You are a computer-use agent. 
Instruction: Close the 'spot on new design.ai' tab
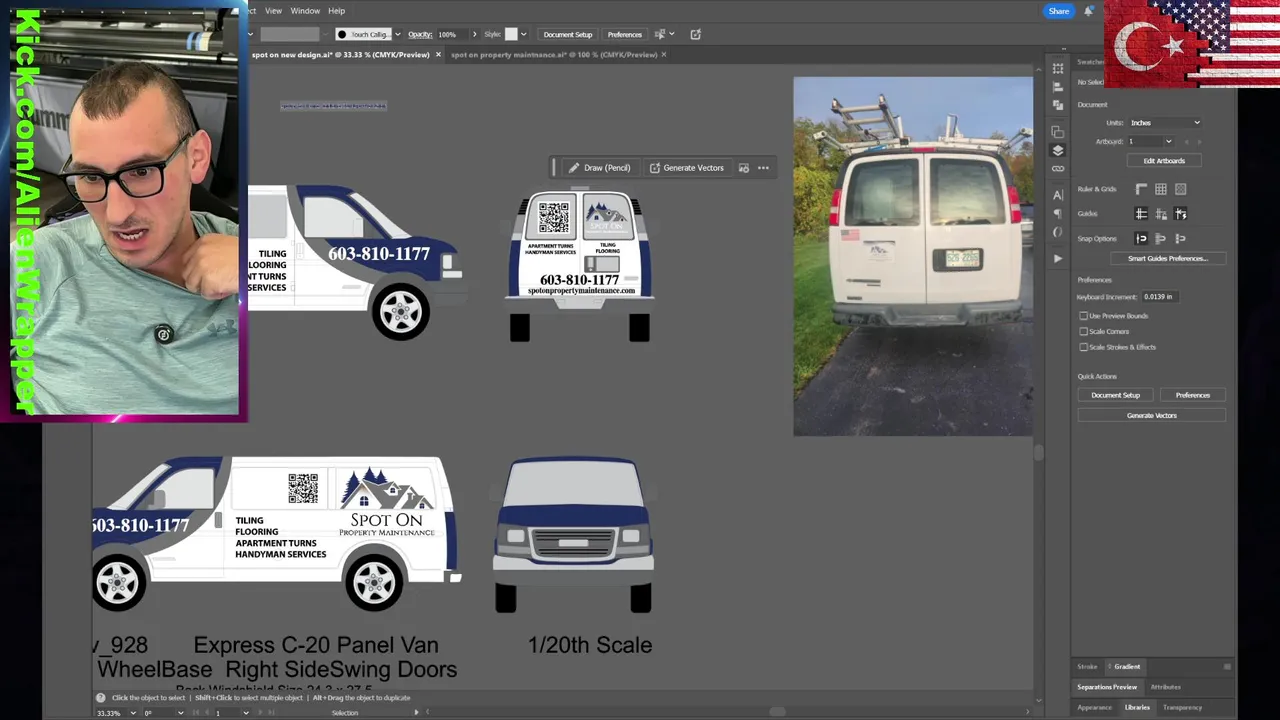coord(438,55)
